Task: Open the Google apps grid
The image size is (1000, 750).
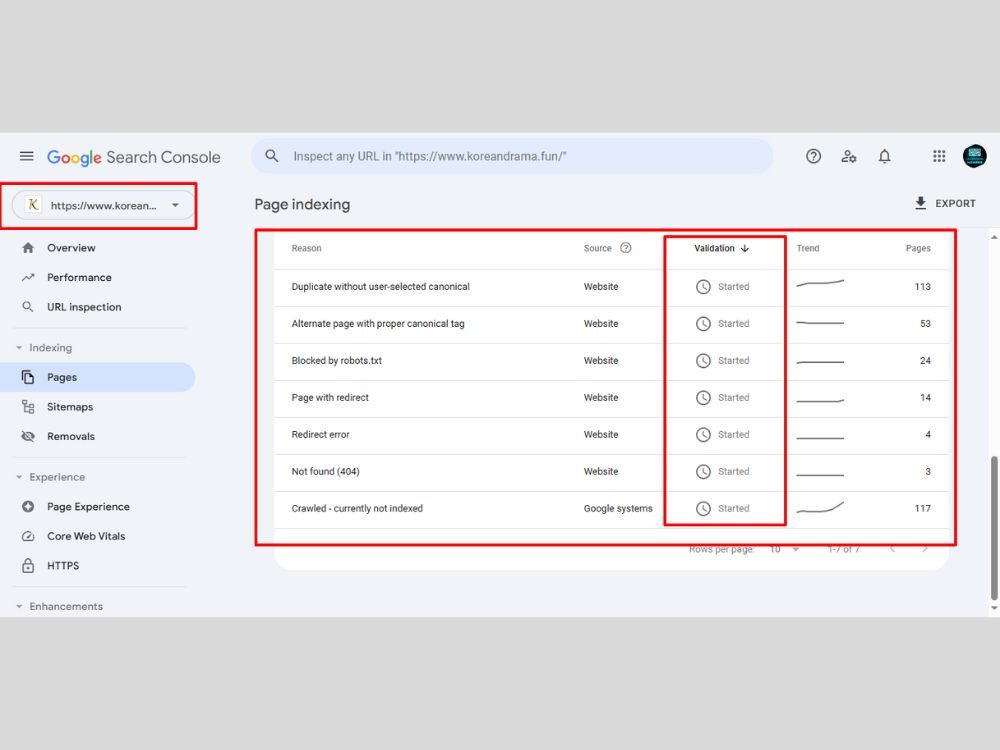Action: coord(939,156)
